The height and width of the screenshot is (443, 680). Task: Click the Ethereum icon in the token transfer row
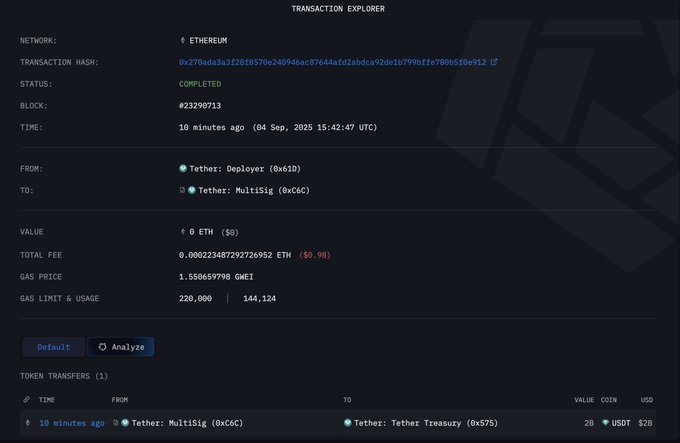(x=28, y=422)
